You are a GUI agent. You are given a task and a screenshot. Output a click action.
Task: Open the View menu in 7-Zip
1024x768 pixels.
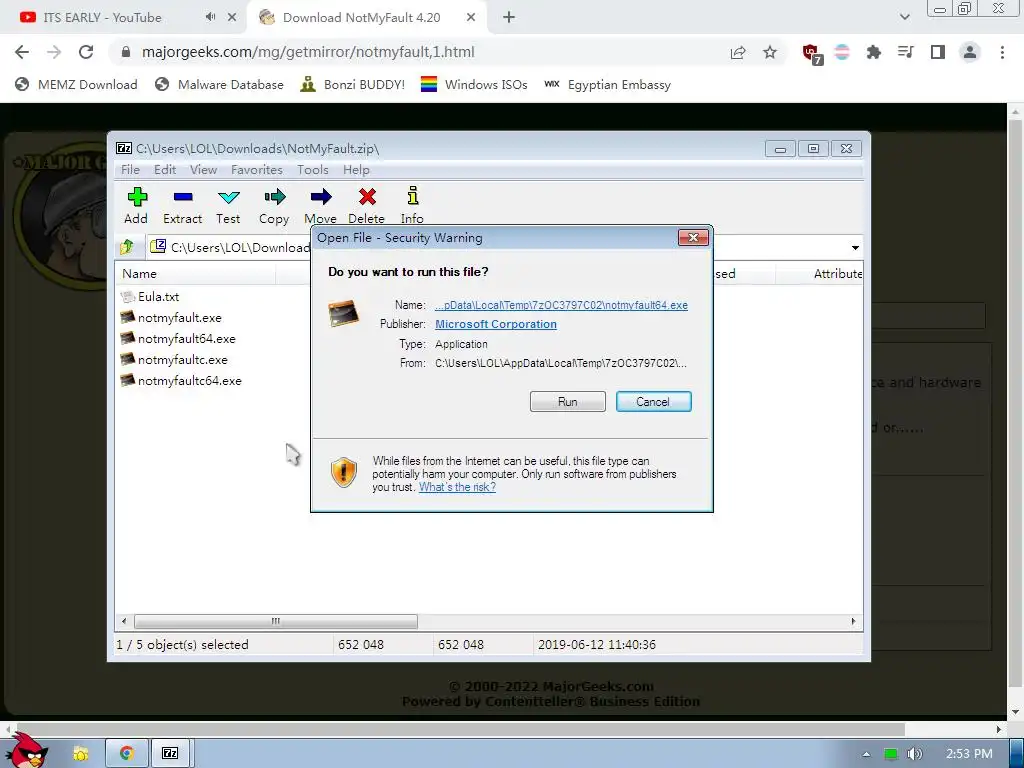[x=204, y=170]
